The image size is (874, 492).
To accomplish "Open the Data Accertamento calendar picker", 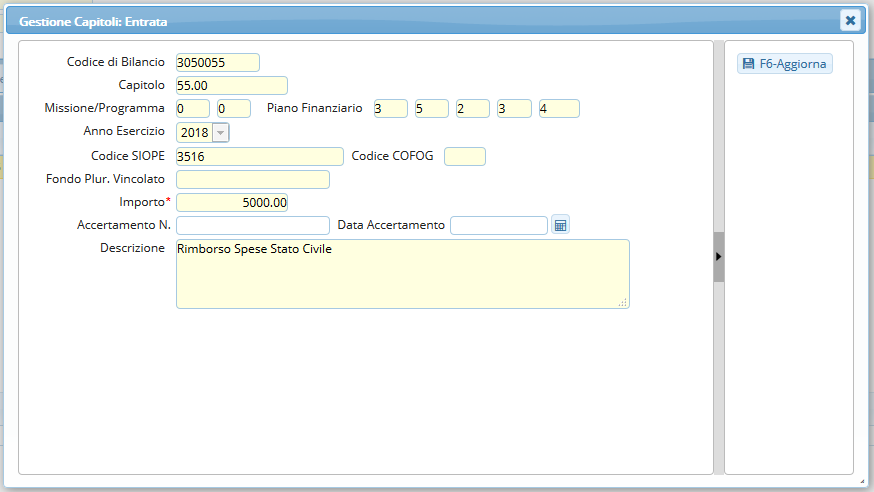I will [x=561, y=225].
